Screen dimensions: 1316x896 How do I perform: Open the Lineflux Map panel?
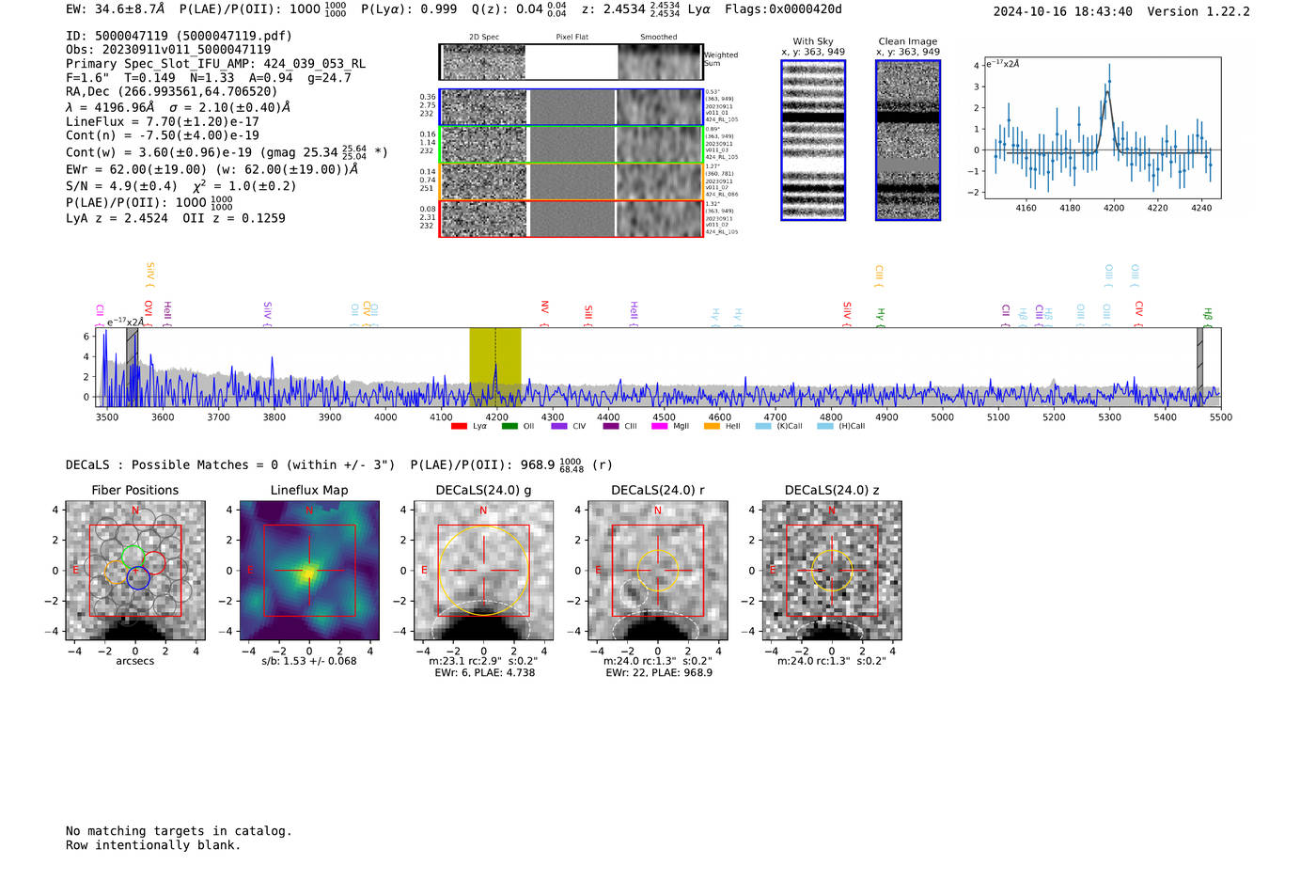[x=309, y=571]
